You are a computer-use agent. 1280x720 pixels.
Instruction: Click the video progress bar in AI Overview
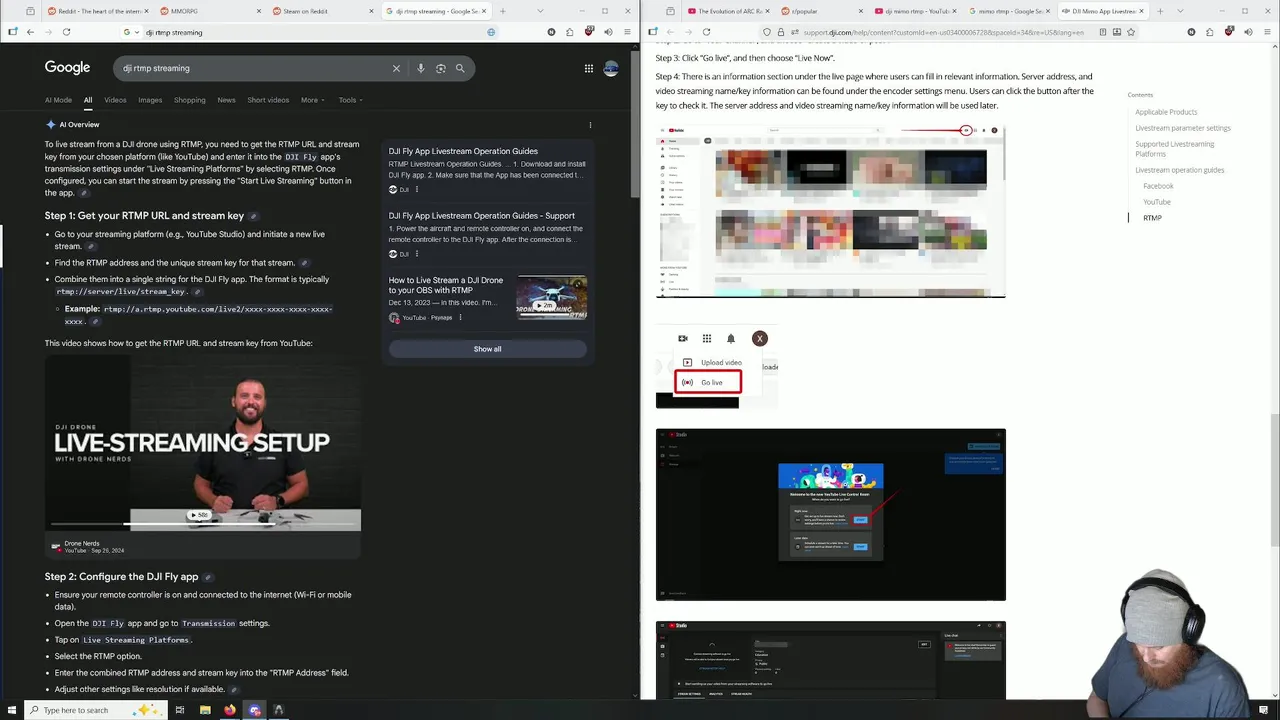(202, 523)
